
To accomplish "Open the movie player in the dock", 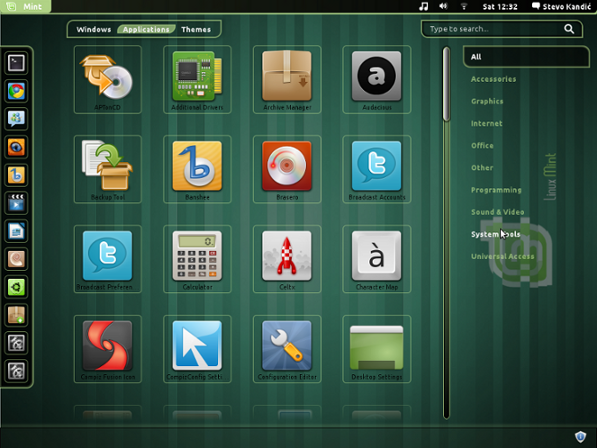I will (16, 203).
